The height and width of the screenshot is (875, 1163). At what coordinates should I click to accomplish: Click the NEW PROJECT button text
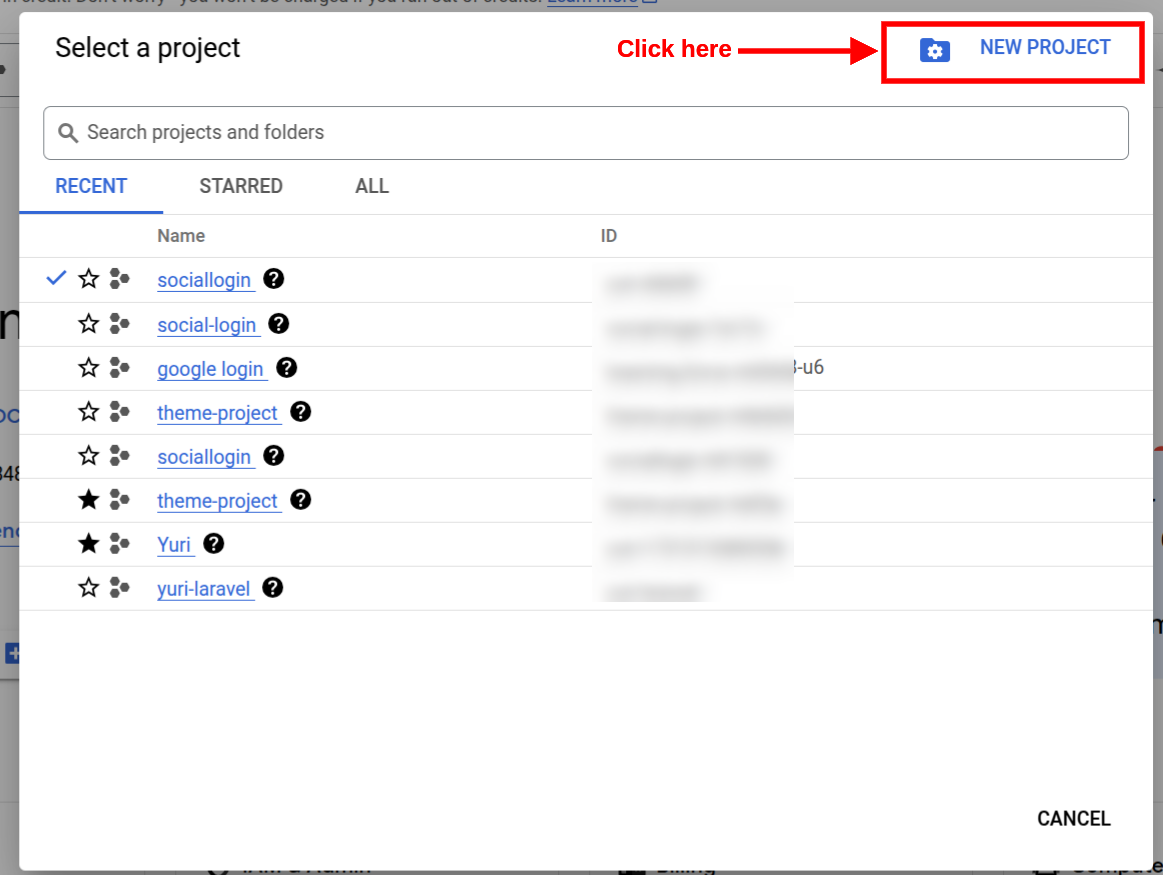[1045, 48]
